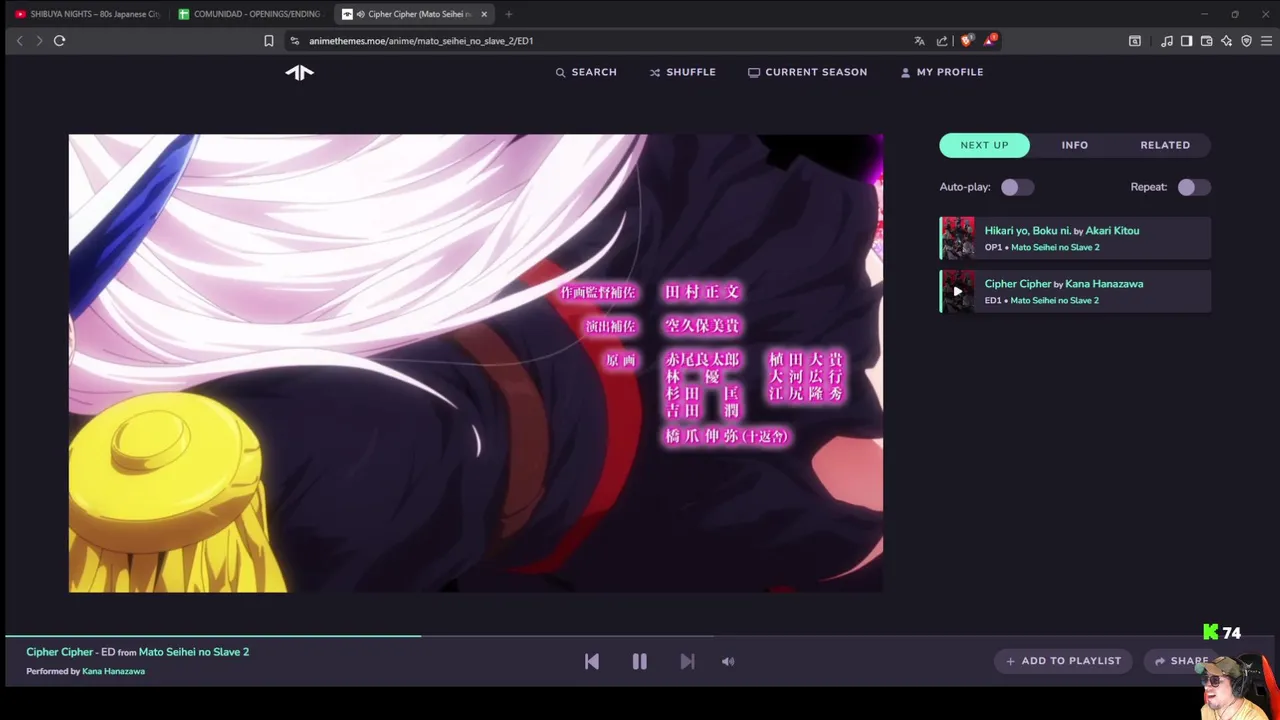Open the Brave Rewards icon

pyautogui.click(x=989, y=41)
